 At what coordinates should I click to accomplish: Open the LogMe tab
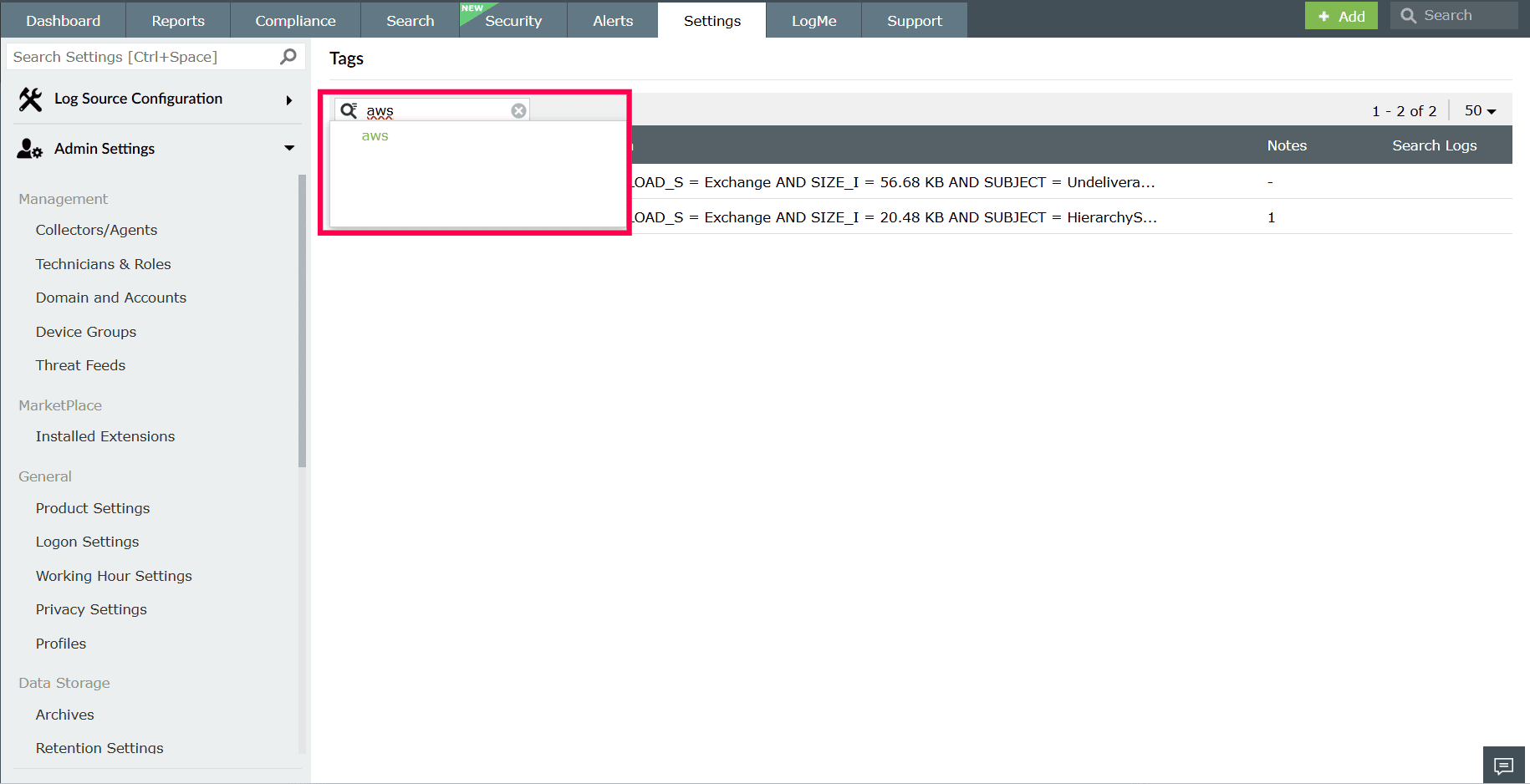tap(814, 20)
